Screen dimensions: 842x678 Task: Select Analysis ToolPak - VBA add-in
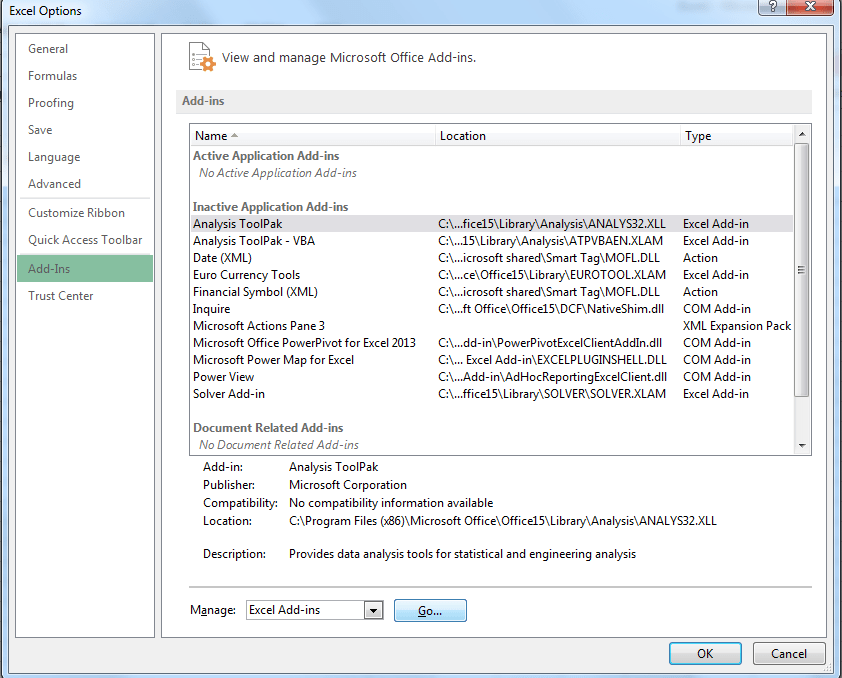(x=492, y=241)
